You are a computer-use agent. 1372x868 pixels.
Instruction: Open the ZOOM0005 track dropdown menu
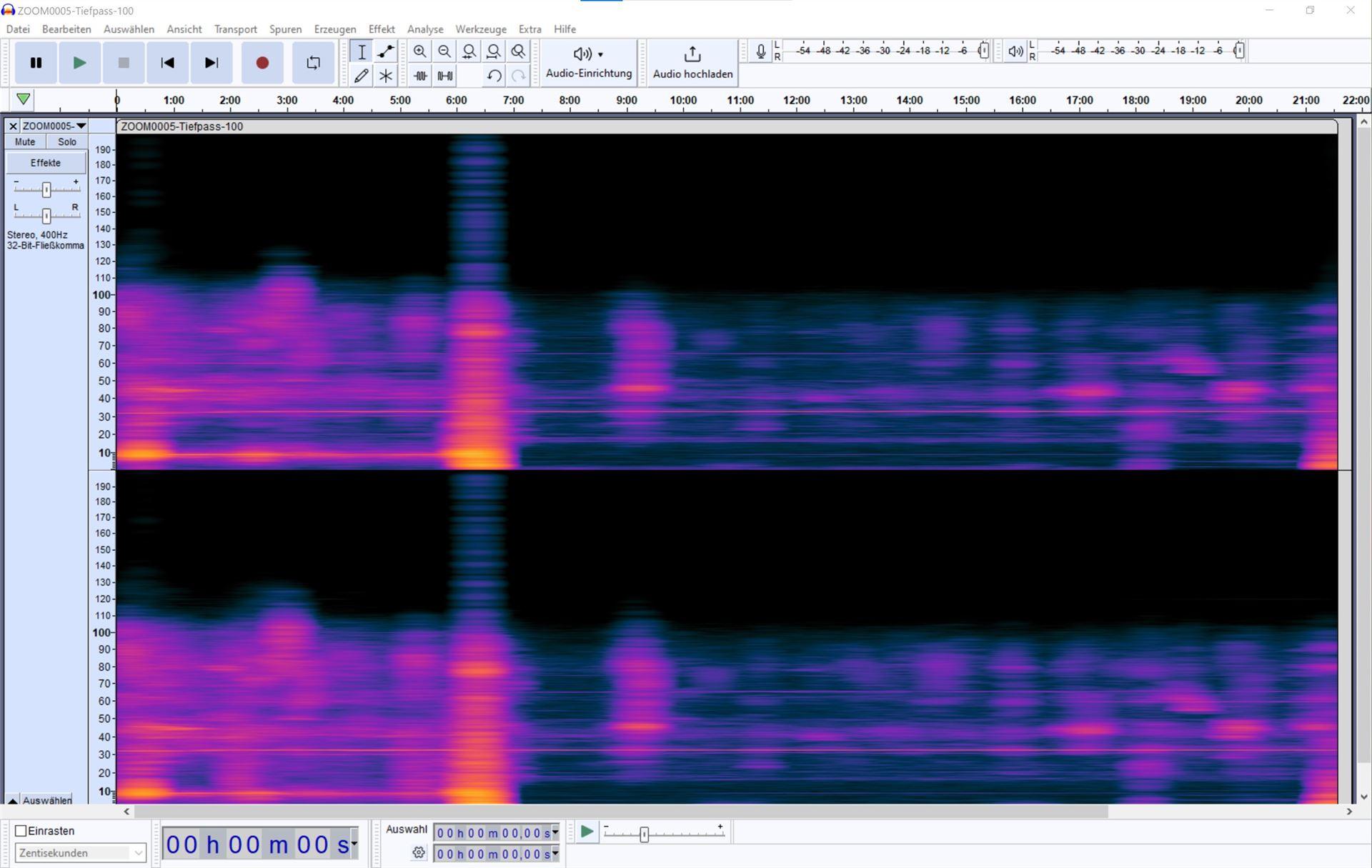click(54, 126)
